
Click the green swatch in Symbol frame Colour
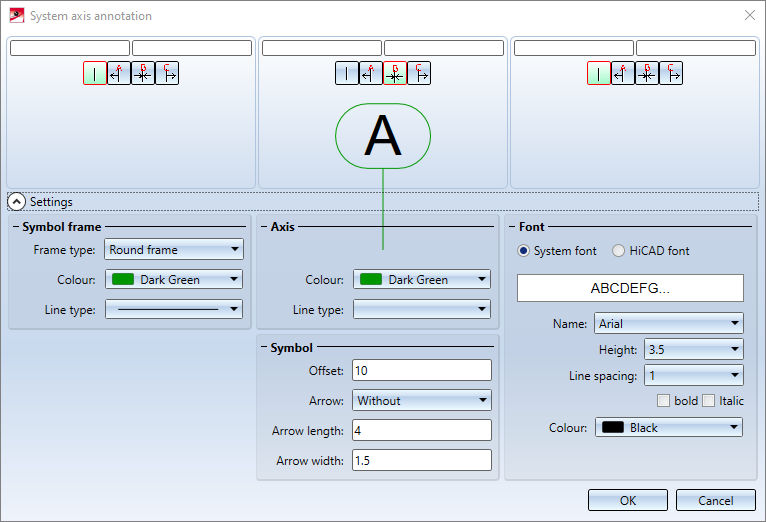click(123, 279)
